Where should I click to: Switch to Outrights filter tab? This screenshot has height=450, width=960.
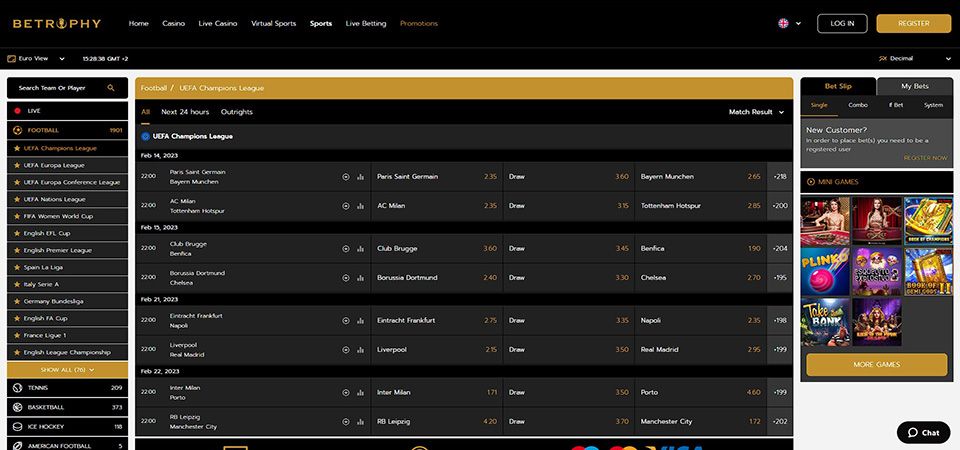click(x=237, y=112)
